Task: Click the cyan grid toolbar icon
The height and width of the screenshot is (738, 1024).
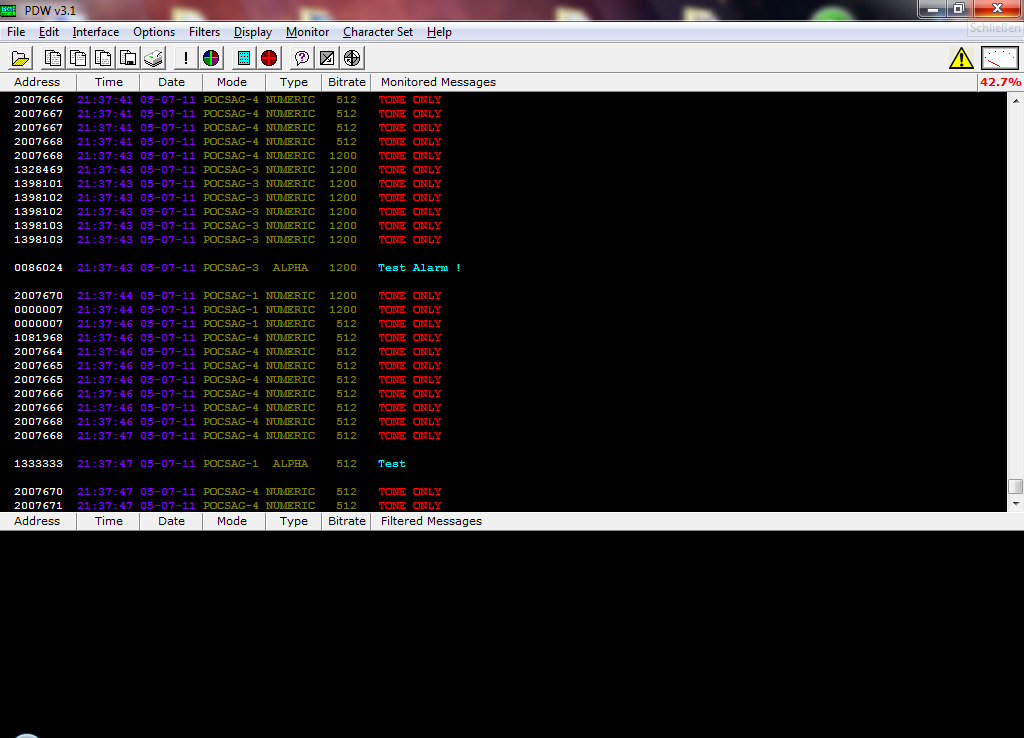Action: tap(243, 58)
